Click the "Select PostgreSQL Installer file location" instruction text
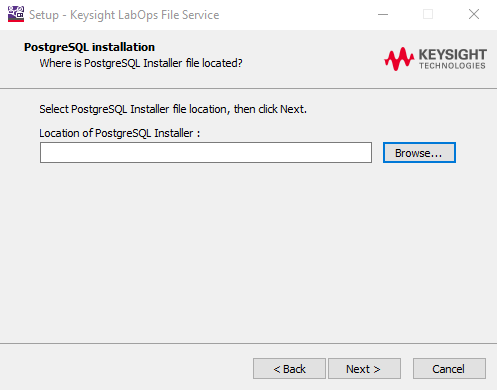The width and height of the screenshot is (497, 390). pos(133,109)
